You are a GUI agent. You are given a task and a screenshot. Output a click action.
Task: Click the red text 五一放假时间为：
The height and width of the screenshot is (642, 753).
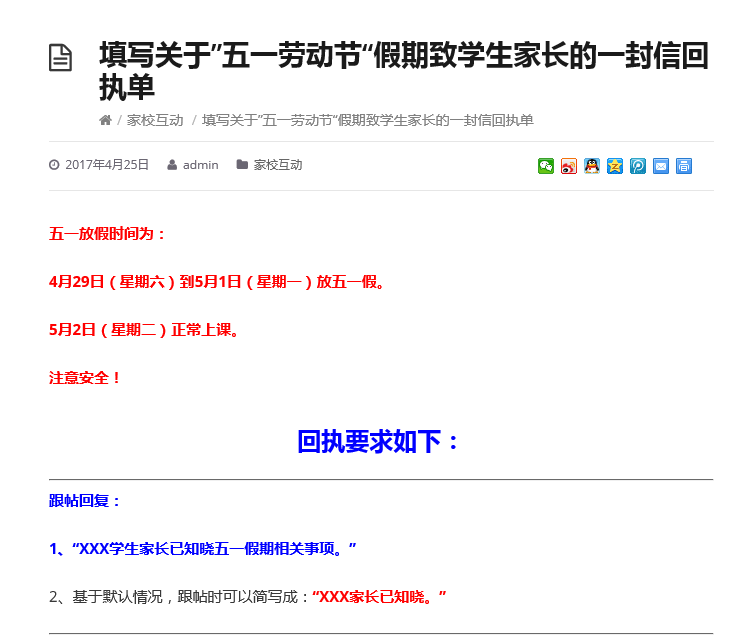[108, 234]
